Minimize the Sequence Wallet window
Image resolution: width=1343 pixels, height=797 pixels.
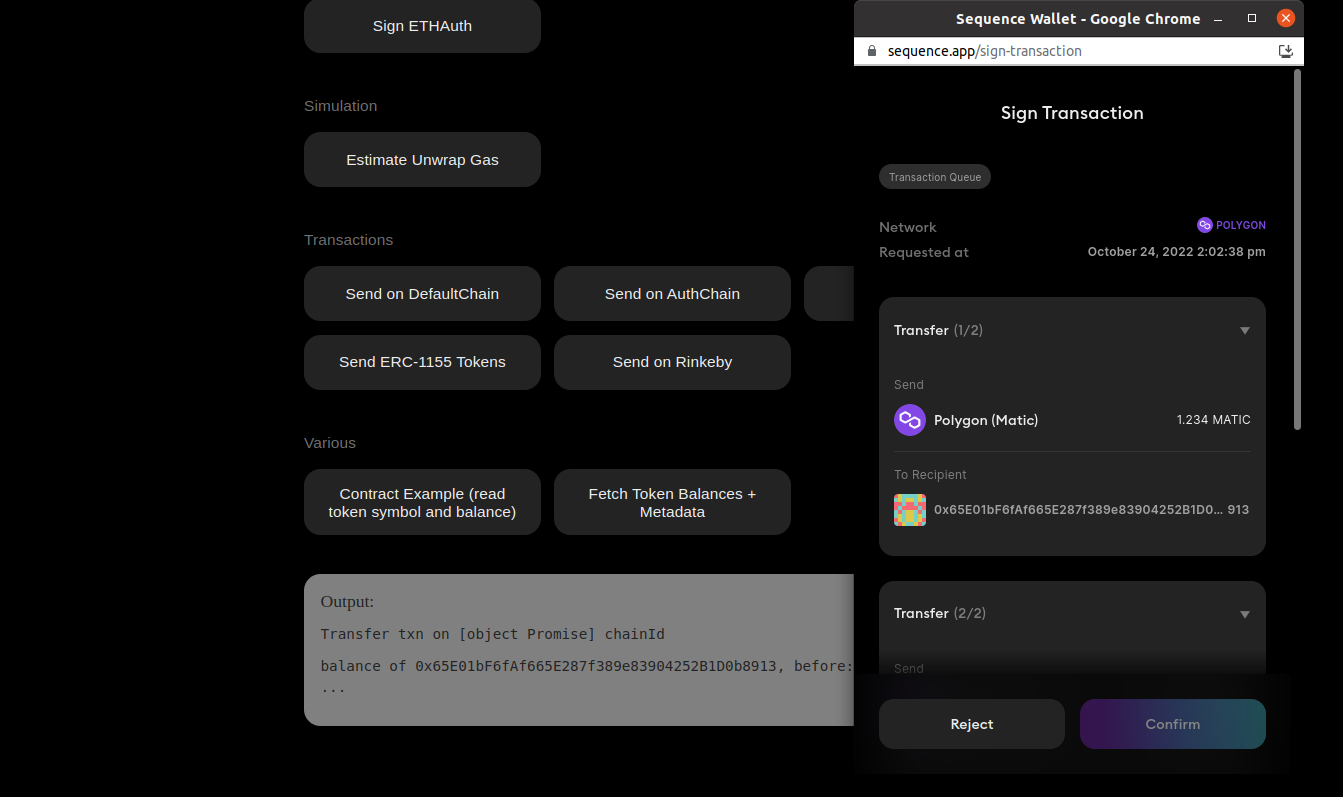tap(1218, 19)
